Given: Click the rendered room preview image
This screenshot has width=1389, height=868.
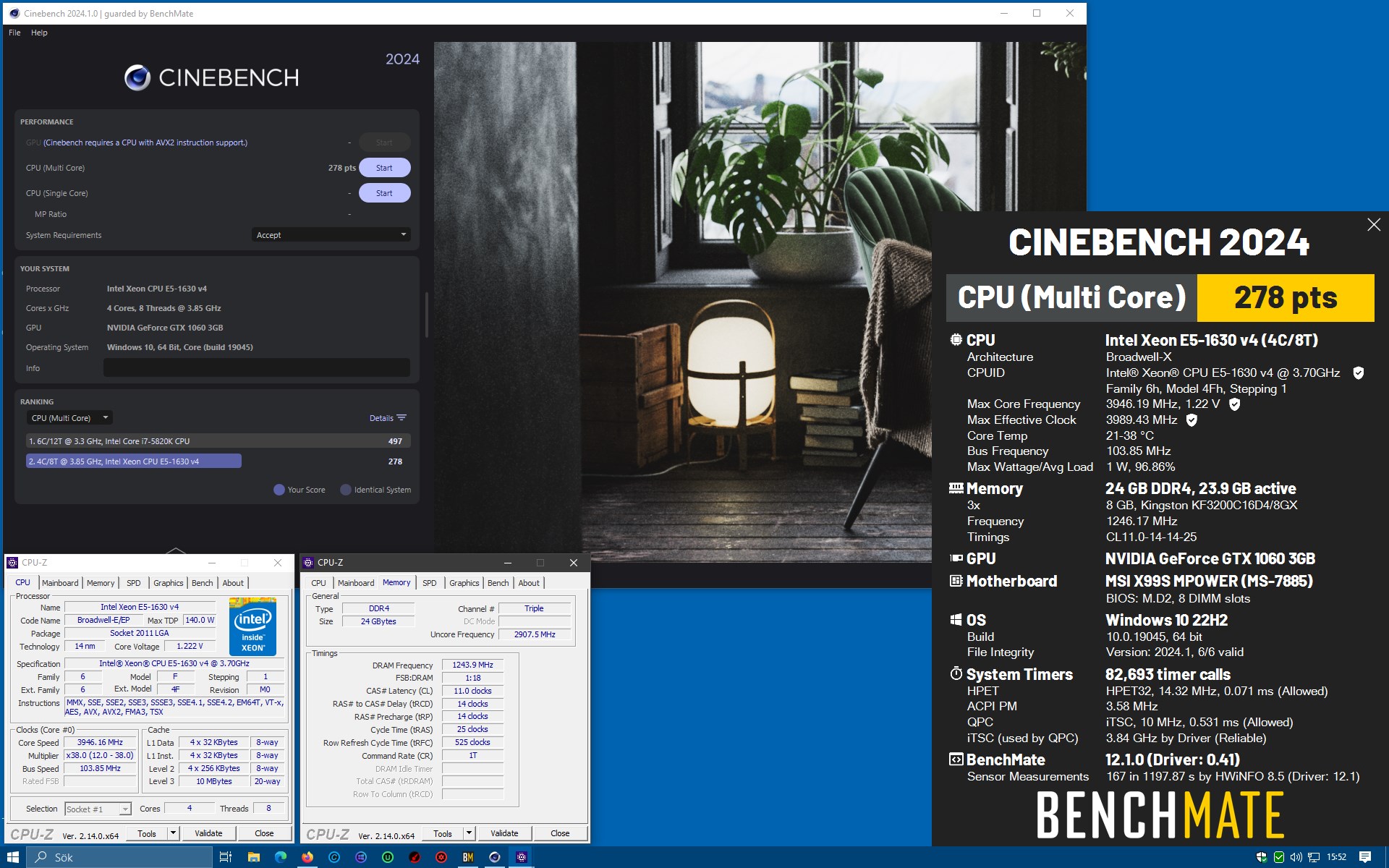Looking at the screenshot, I should 760,302.
